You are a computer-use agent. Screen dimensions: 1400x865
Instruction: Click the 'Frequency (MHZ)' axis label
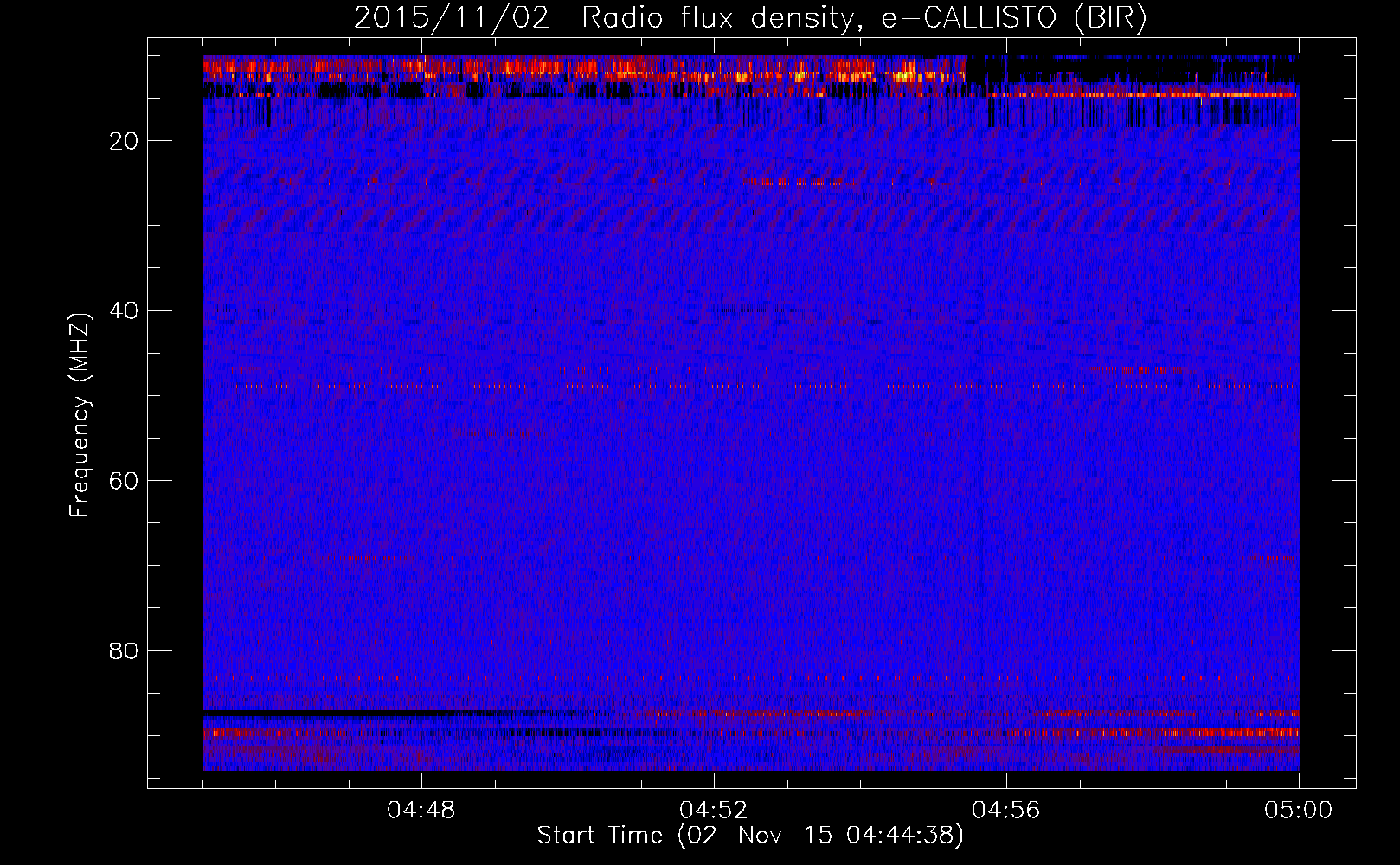(x=80, y=415)
